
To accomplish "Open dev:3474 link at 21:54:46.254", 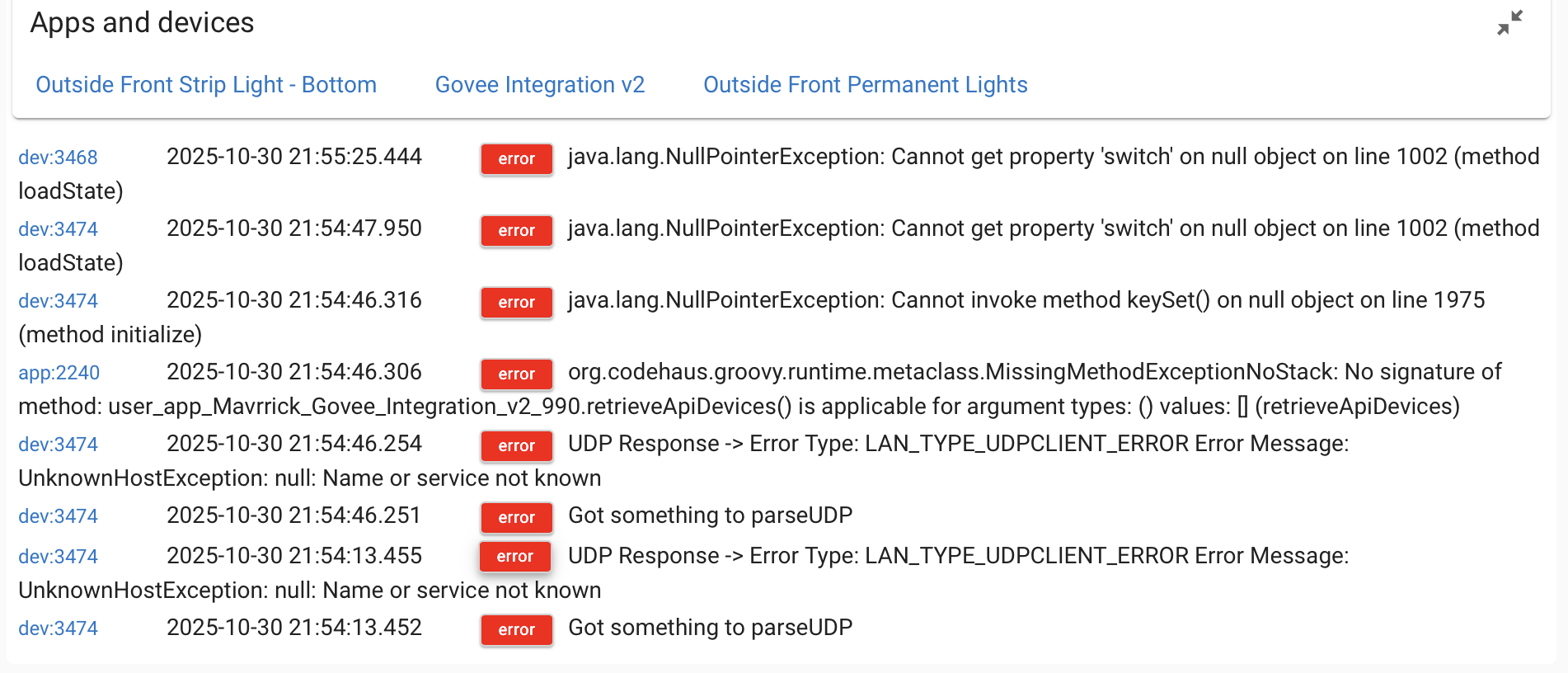I will pyautogui.click(x=58, y=445).
